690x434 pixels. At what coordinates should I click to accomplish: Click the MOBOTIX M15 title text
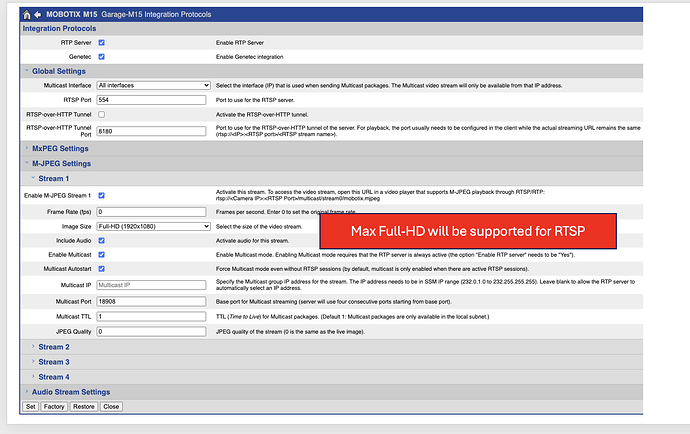[72, 15]
